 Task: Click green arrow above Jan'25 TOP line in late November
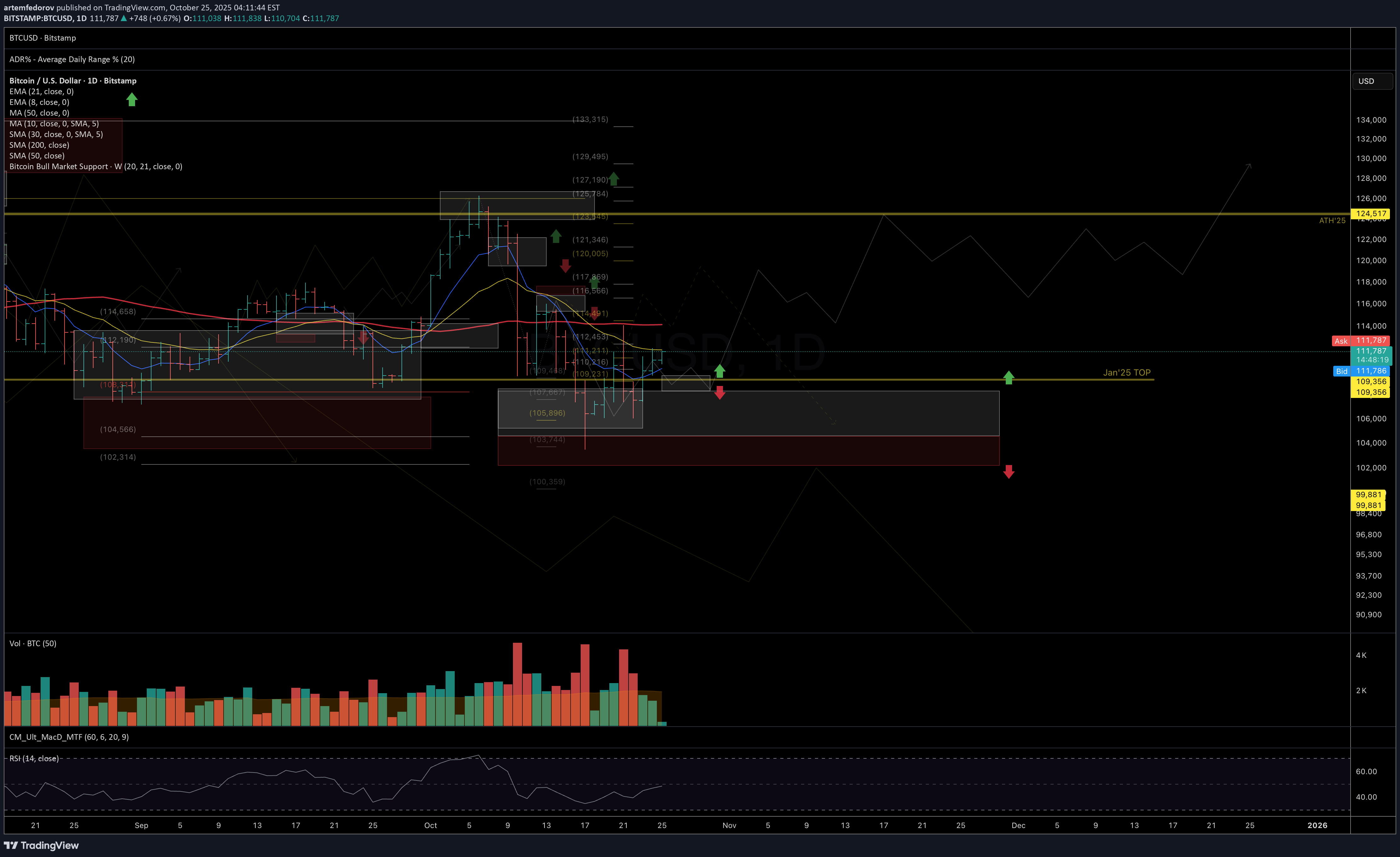pos(1009,377)
